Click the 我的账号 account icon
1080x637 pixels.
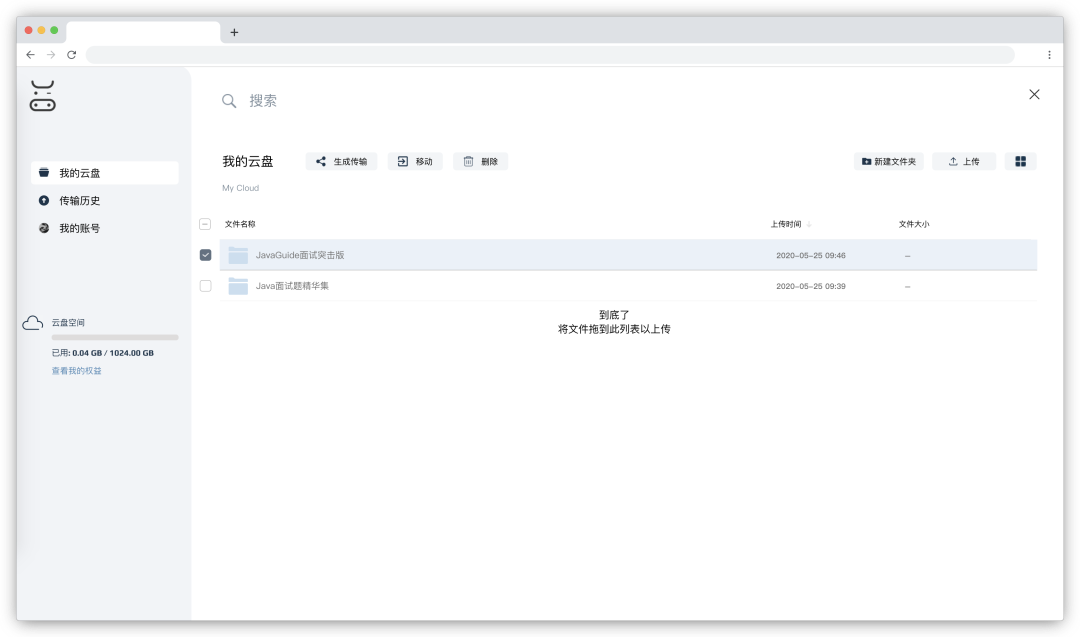pyautogui.click(x=42, y=228)
